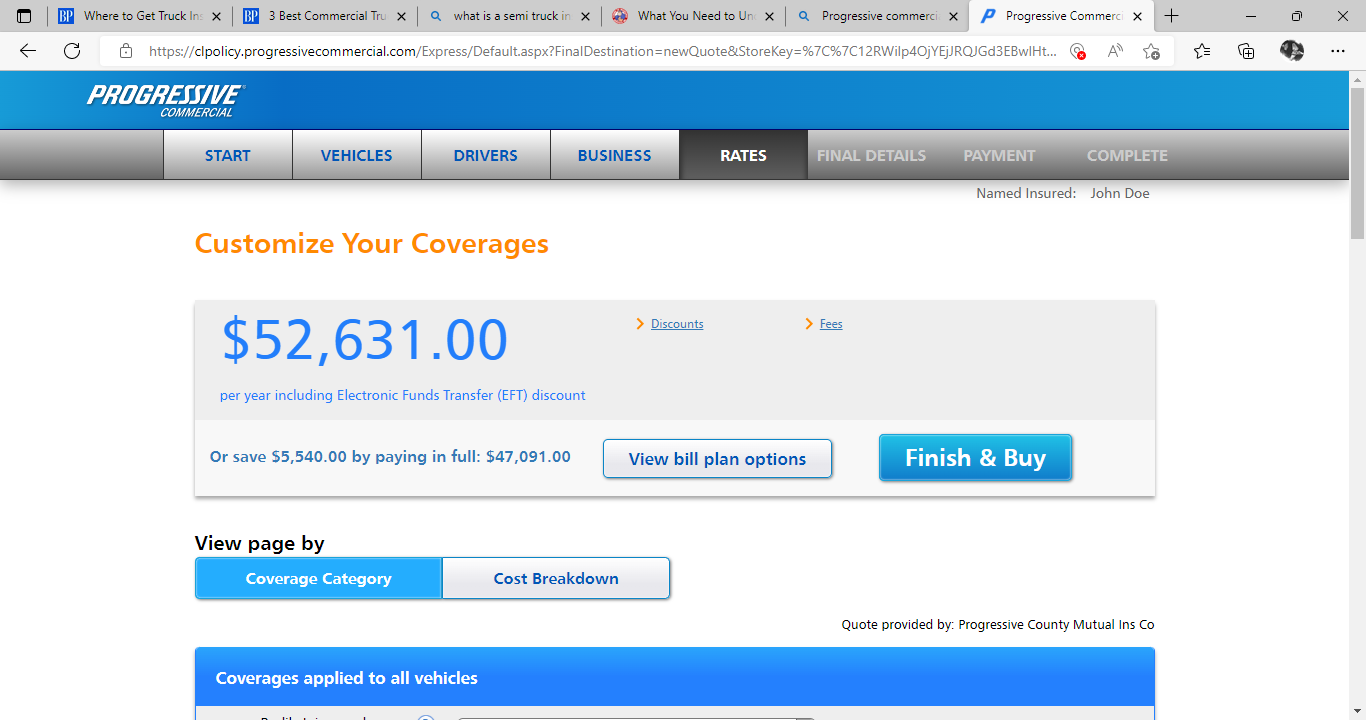This screenshot has height=720, width=1366.
Task: Click 'Quote provided by' Progressive County Mutual text
Action: [x=998, y=625]
